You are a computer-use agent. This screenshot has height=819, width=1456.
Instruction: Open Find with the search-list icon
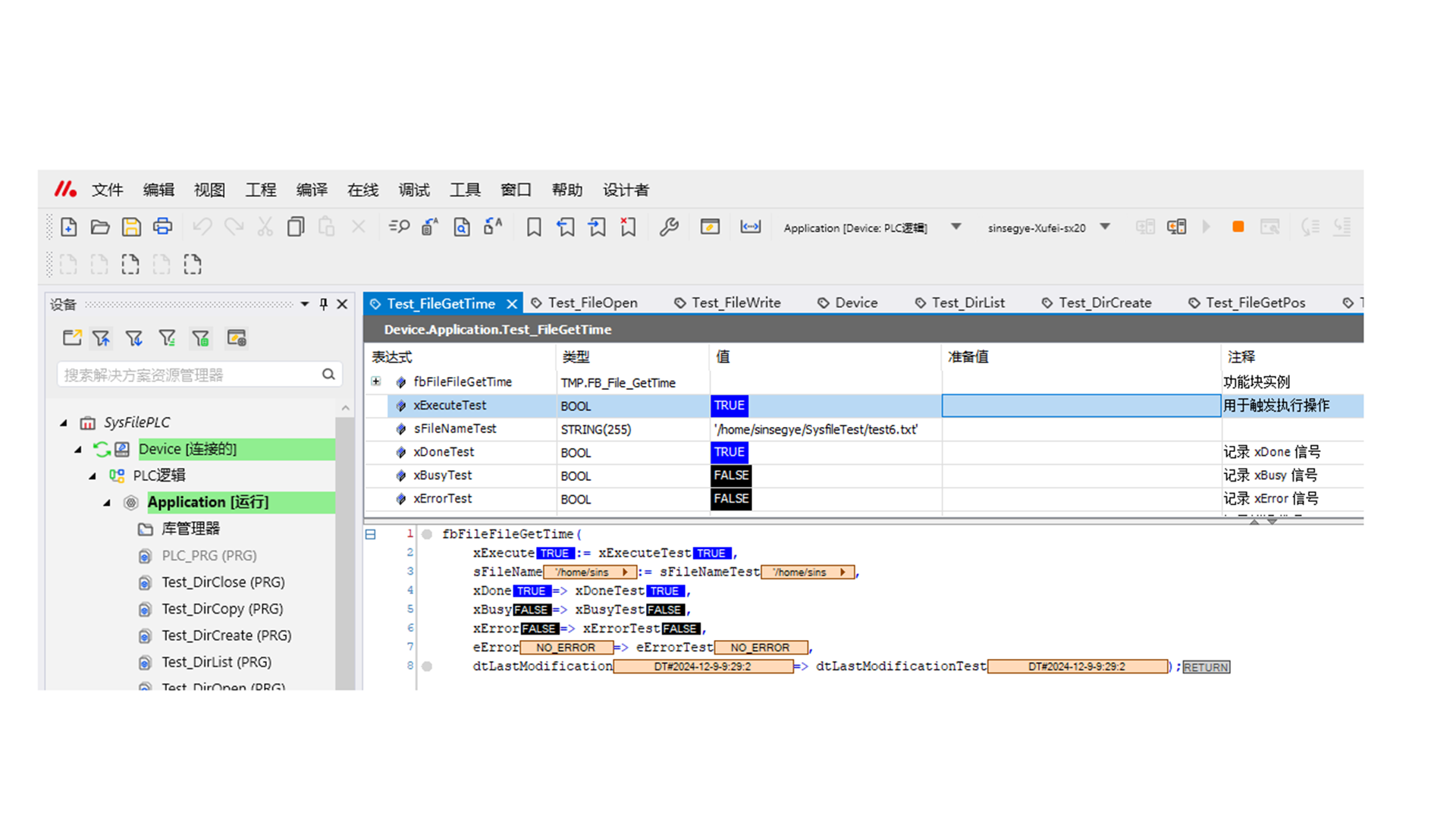399,227
